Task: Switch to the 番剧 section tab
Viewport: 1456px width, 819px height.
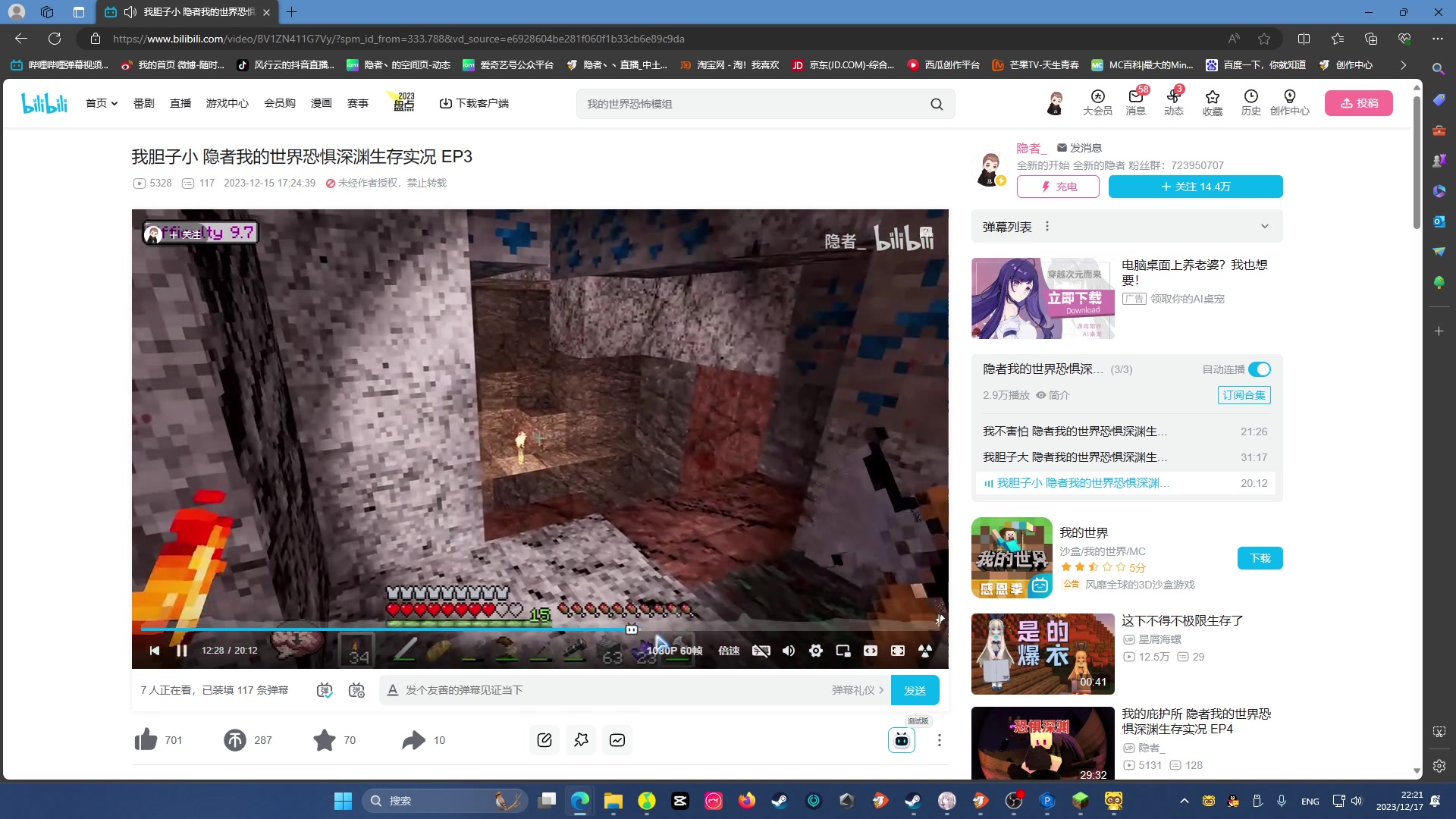Action: tap(143, 103)
